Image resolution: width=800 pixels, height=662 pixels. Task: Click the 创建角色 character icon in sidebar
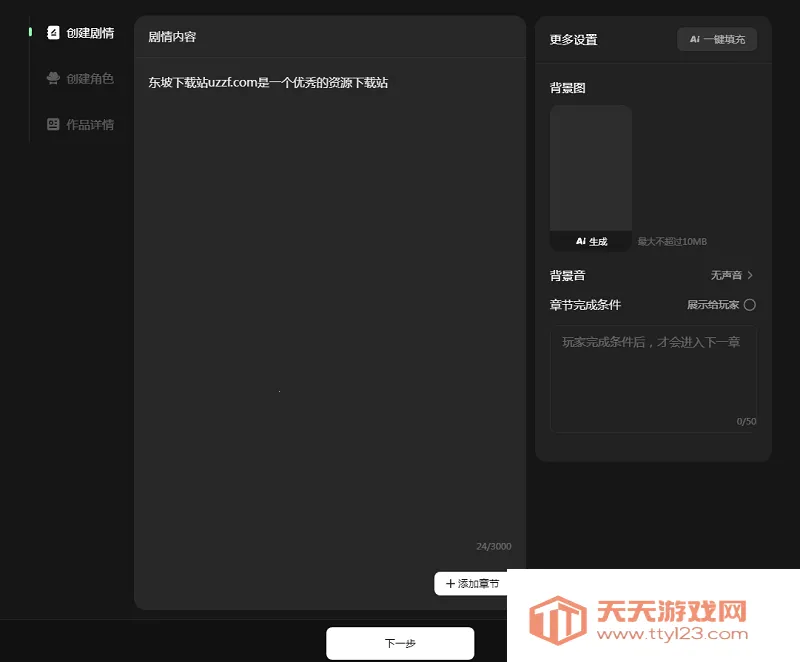(x=52, y=79)
